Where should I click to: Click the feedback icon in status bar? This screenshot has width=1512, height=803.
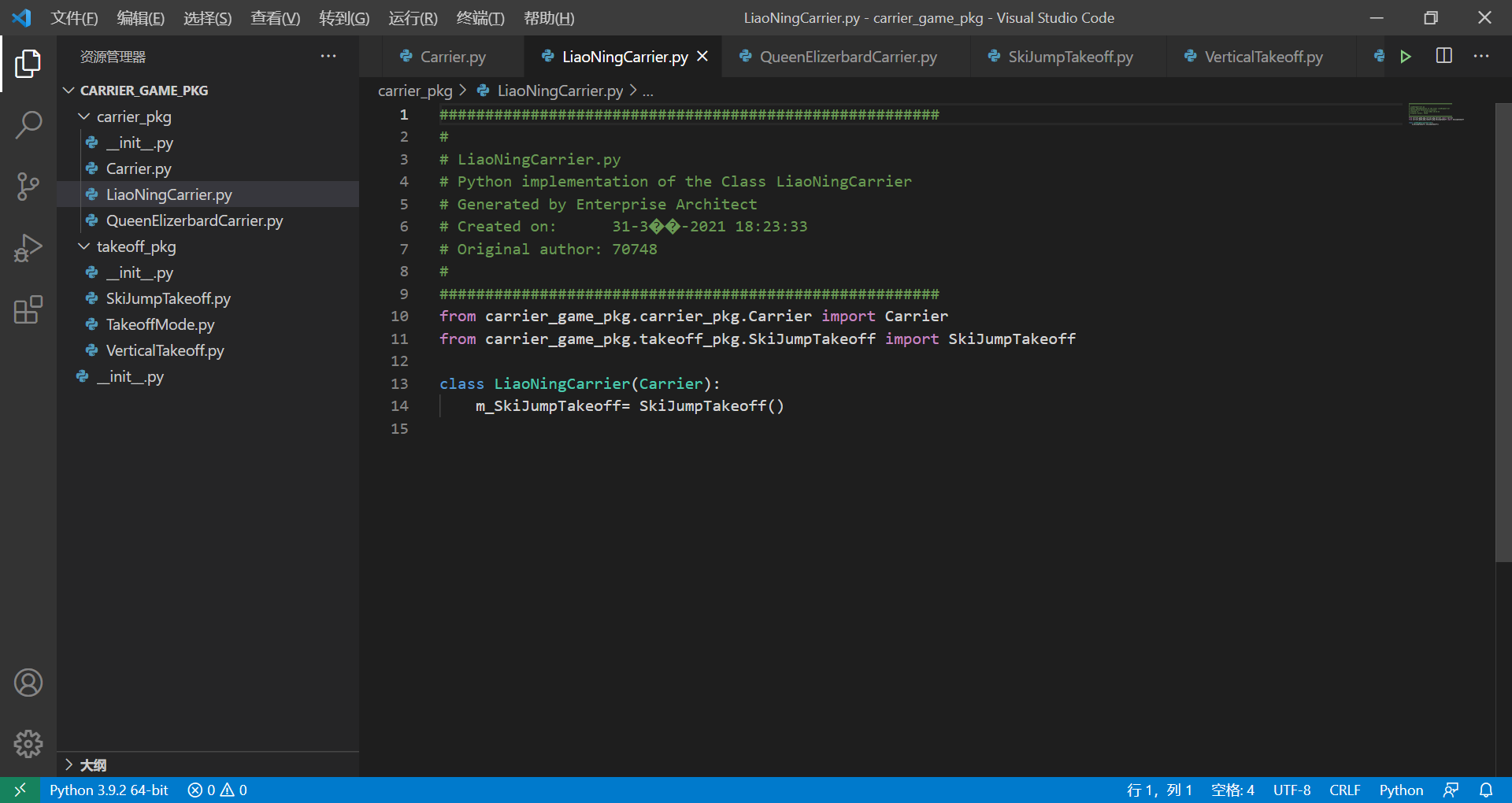tap(1451, 790)
